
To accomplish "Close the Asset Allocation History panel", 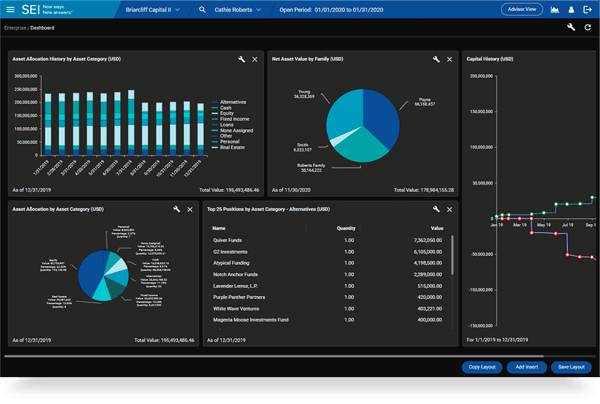I will click(x=255, y=59).
